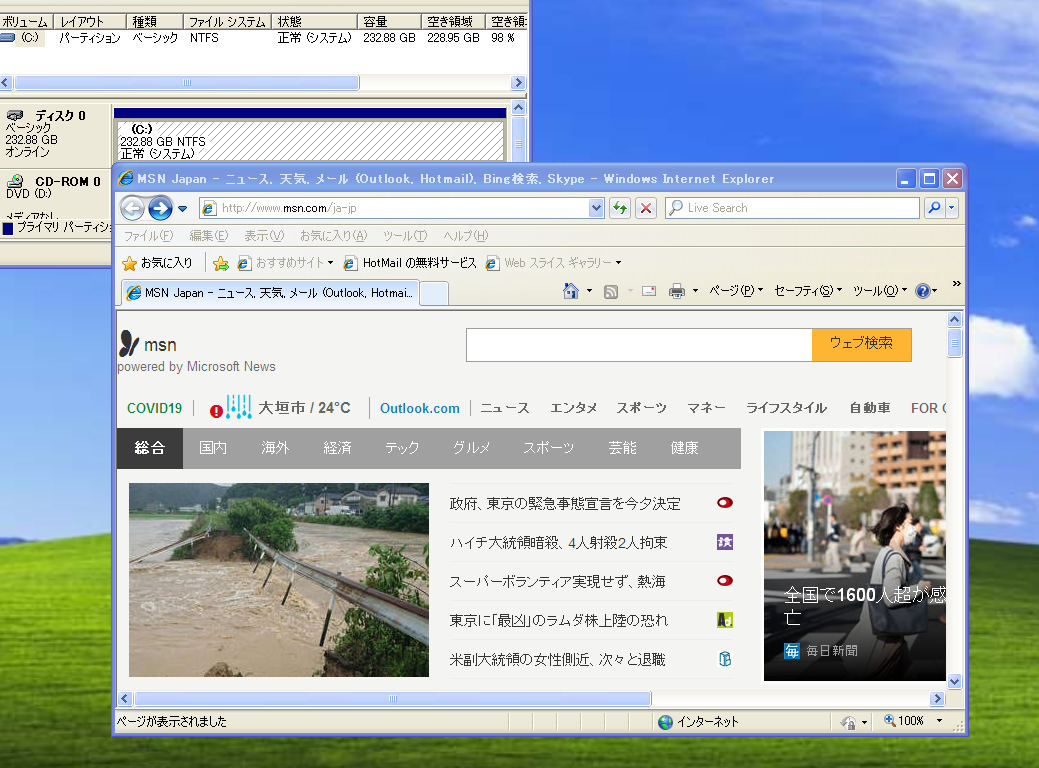Select the MSN Japan browser tab

[270, 293]
